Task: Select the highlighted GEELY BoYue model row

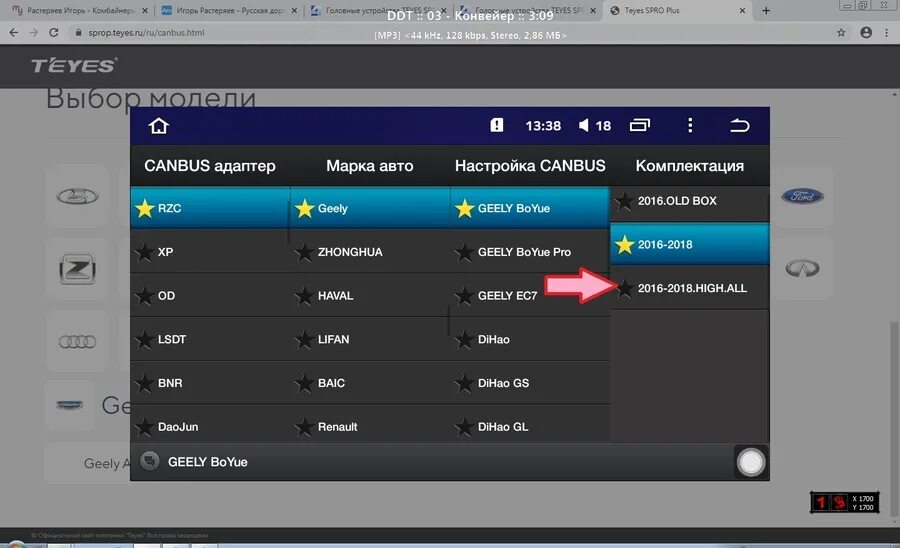Action: point(530,208)
